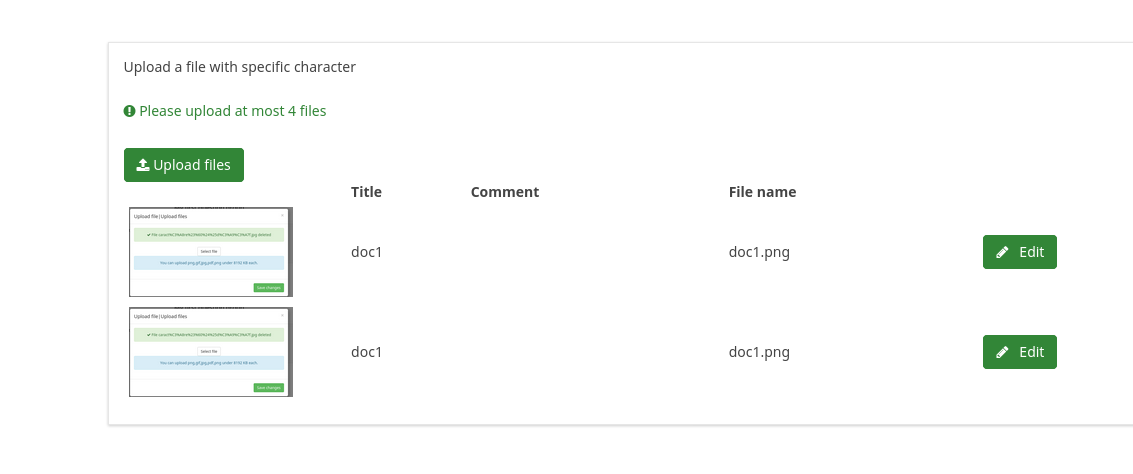Select the doc1 title in the first row
The height and width of the screenshot is (474, 1133).
pyautogui.click(x=366, y=252)
